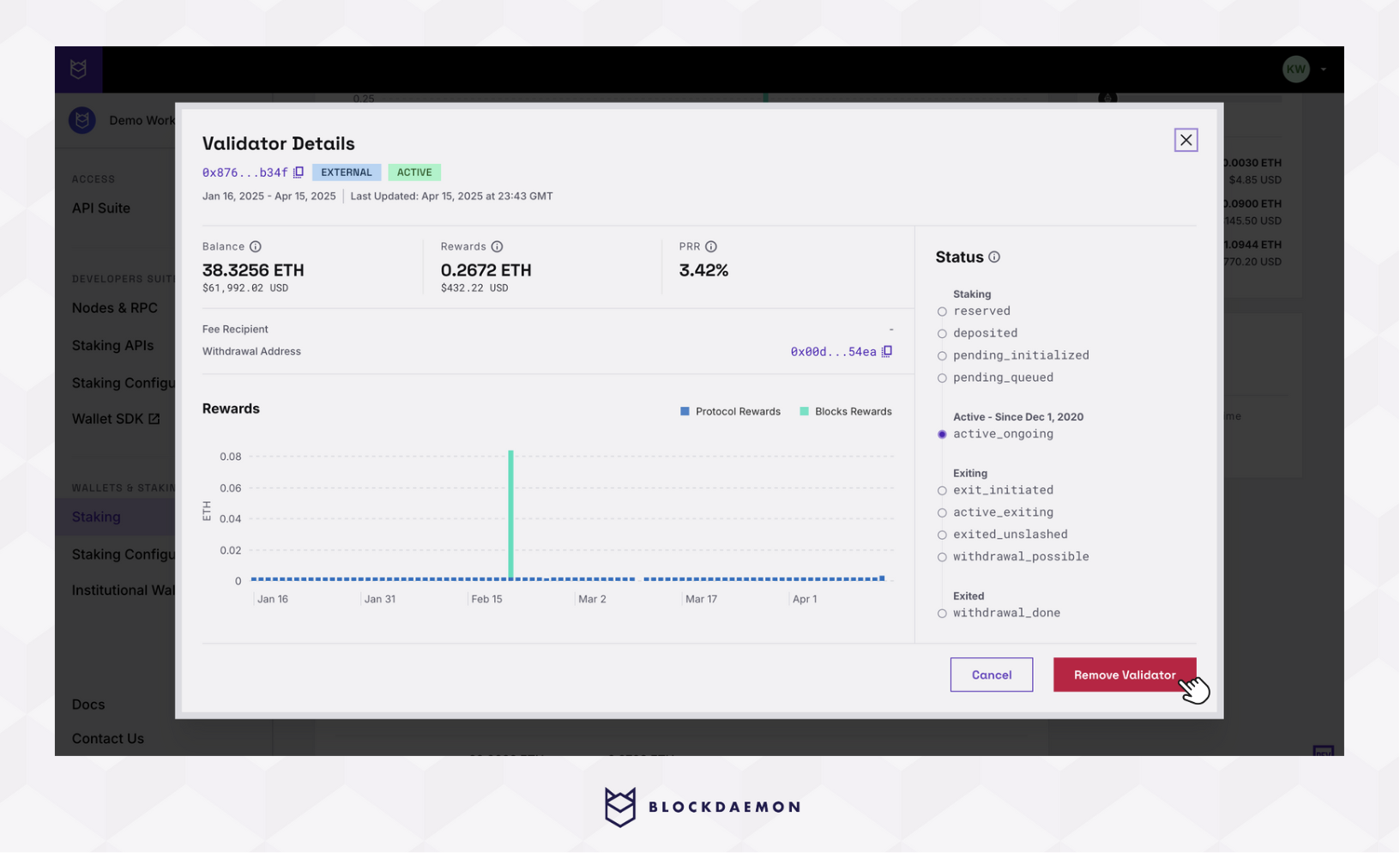This screenshot has height=853, width=1400.
Task: Click the tall green Feb block reward bar
Action: tap(510, 515)
